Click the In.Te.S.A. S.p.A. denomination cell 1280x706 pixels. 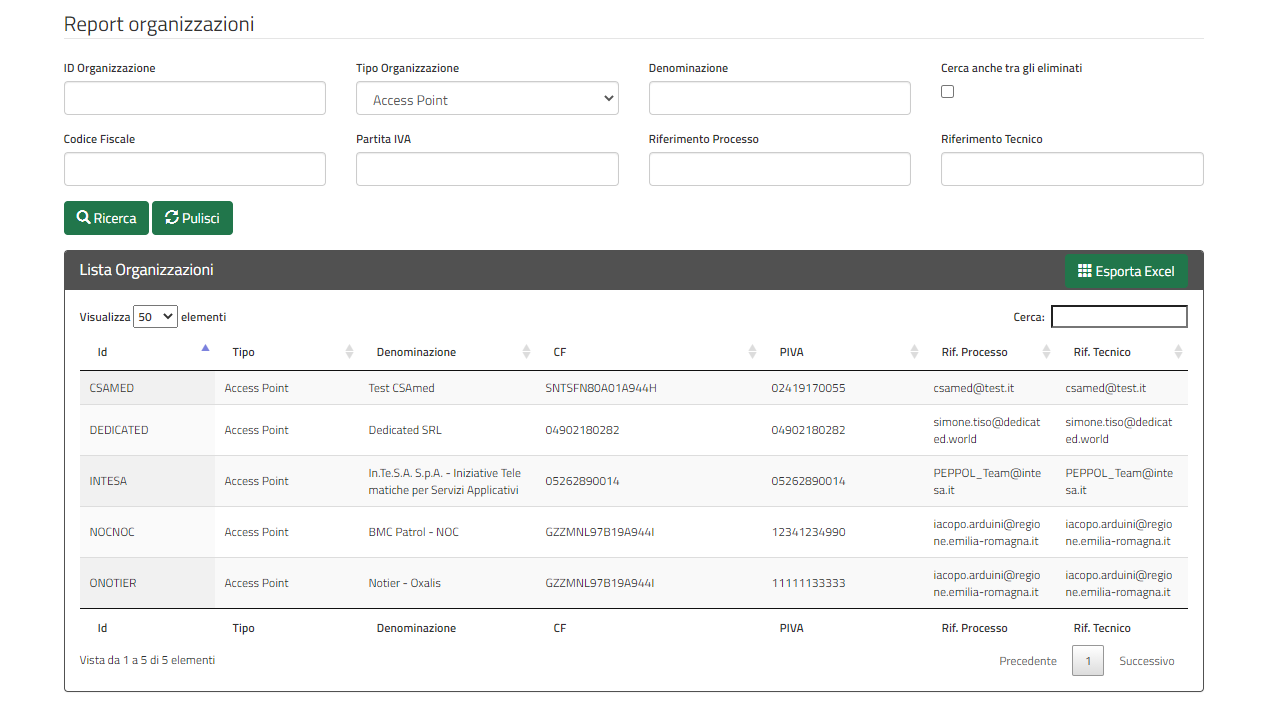tap(447, 481)
